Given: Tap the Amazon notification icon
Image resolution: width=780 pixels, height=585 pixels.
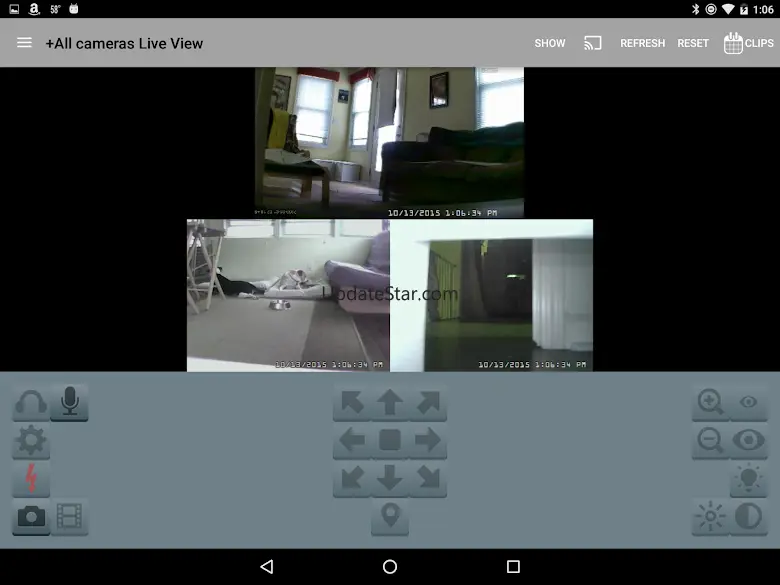Looking at the screenshot, I should click(34, 9).
